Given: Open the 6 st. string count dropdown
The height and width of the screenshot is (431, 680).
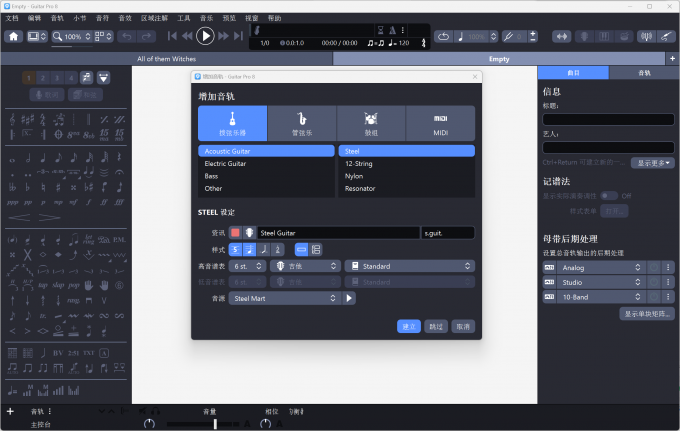Looking at the screenshot, I should coord(247,266).
